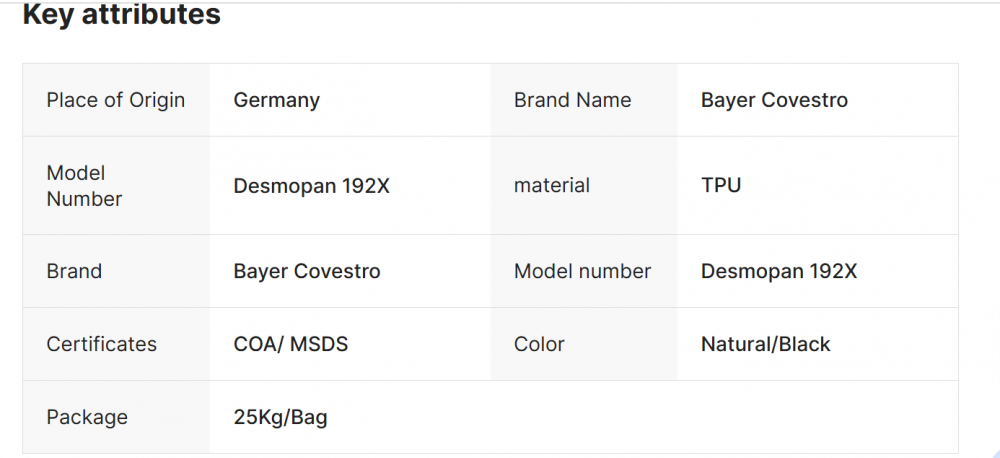
Task: Click the Brand label cell
Action: tap(74, 271)
